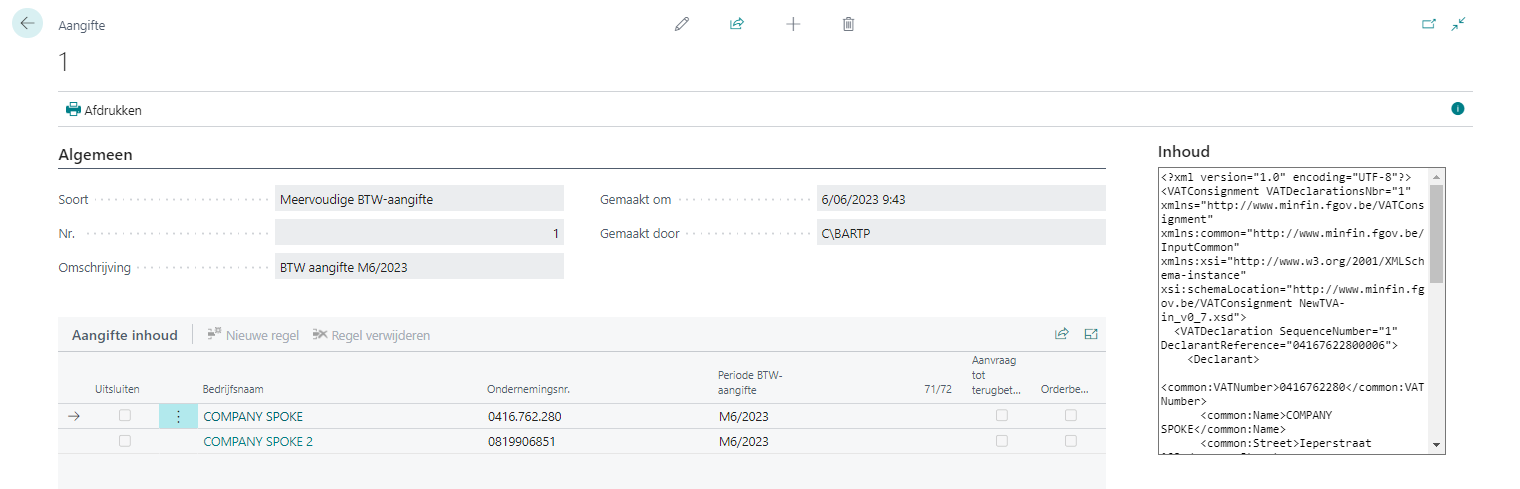
Task: Toggle Aanvraag tot terugbetaling for COMPANY SPOKE
Action: (x=1001, y=415)
